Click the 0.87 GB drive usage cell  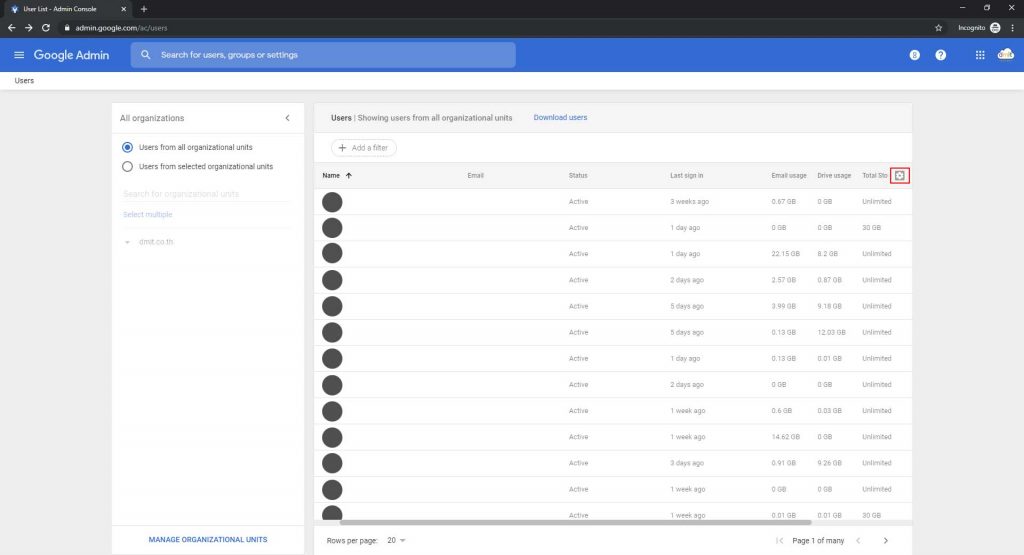coord(829,280)
